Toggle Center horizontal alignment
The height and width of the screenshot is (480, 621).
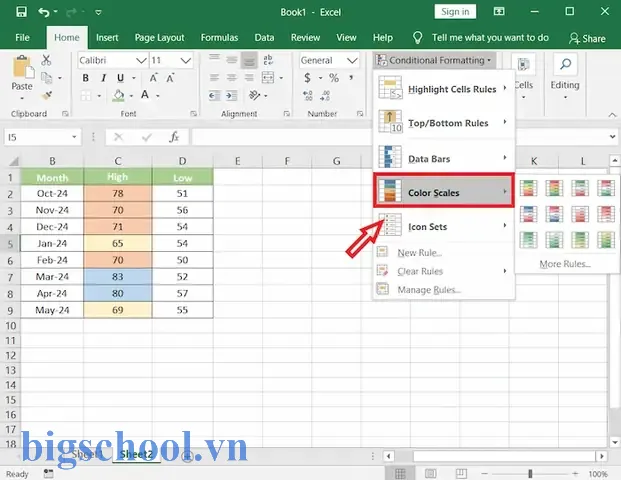(232, 78)
